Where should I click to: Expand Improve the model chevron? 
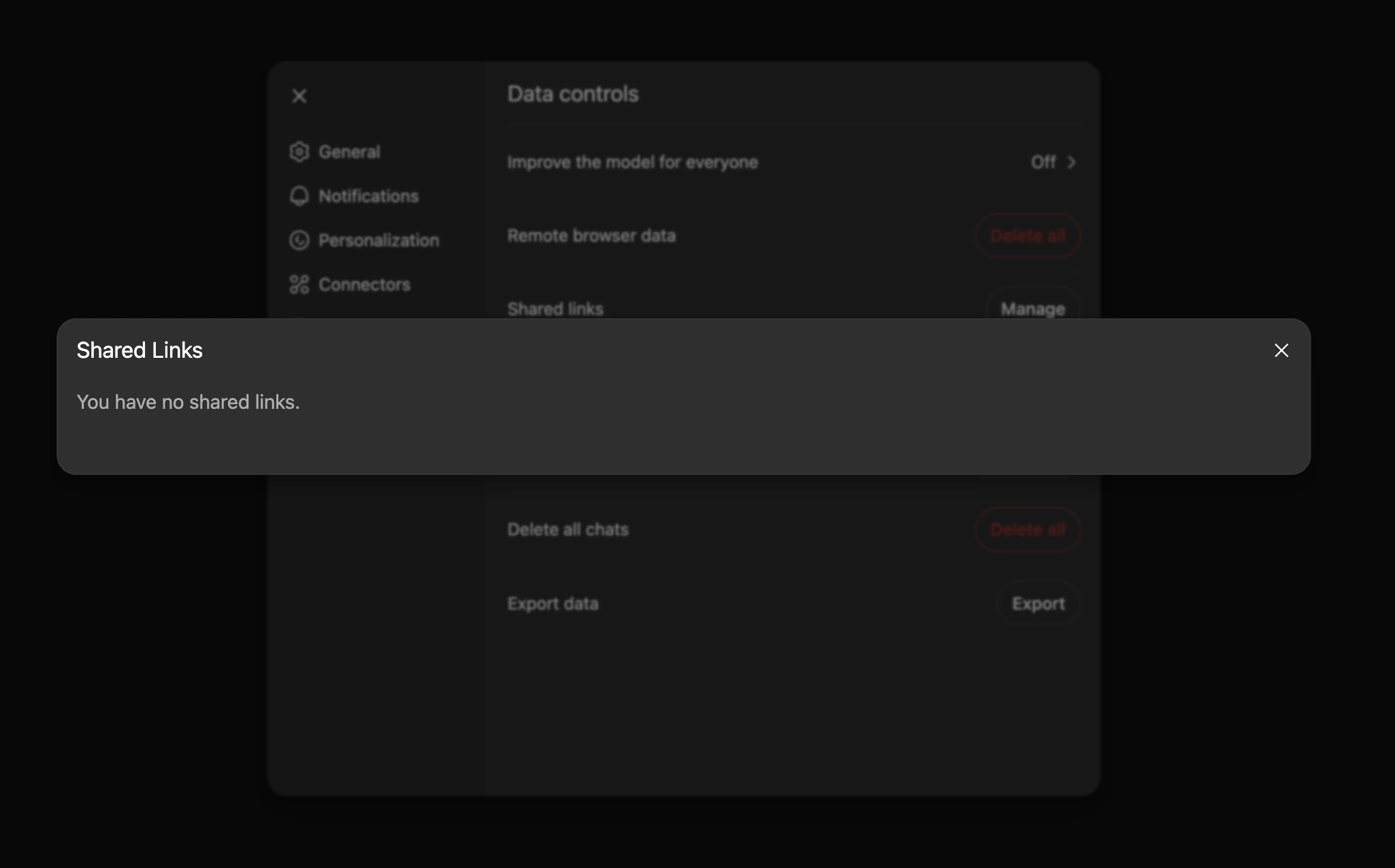click(1072, 162)
